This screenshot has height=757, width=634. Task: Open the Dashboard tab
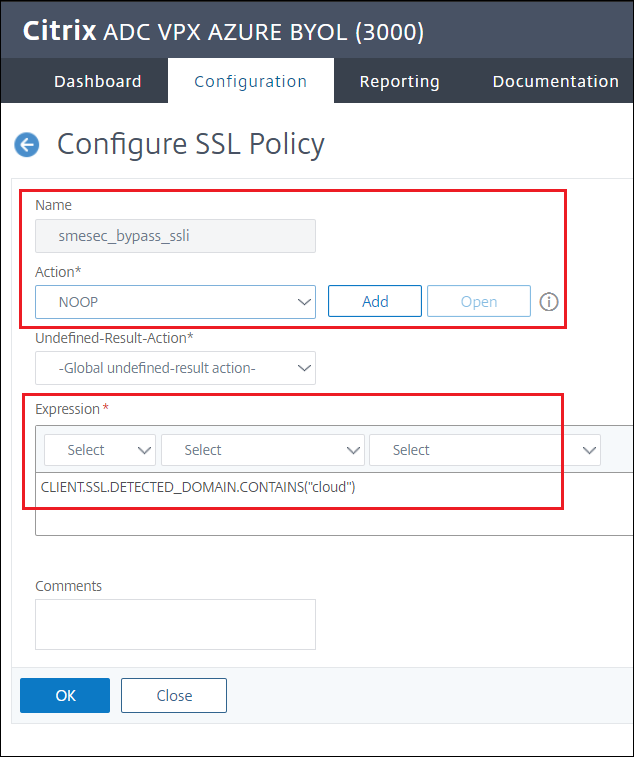click(97, 82)
